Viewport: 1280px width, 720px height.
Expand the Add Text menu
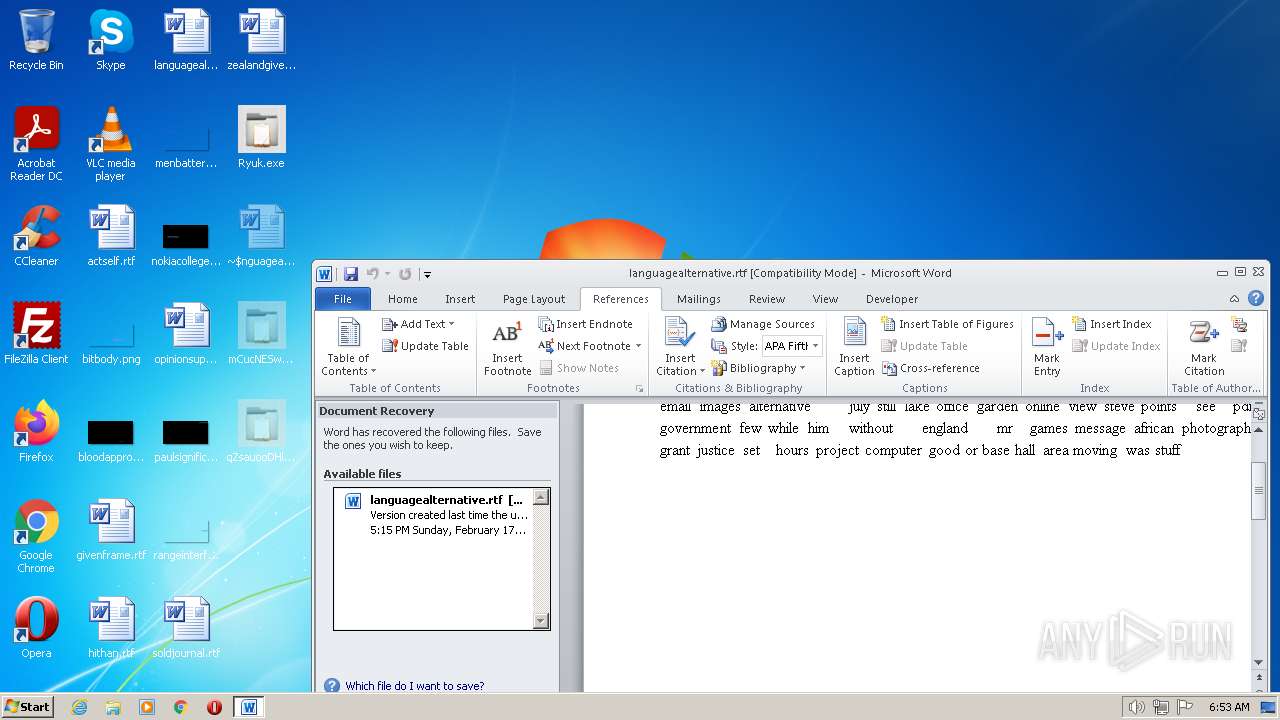[418, 324]
